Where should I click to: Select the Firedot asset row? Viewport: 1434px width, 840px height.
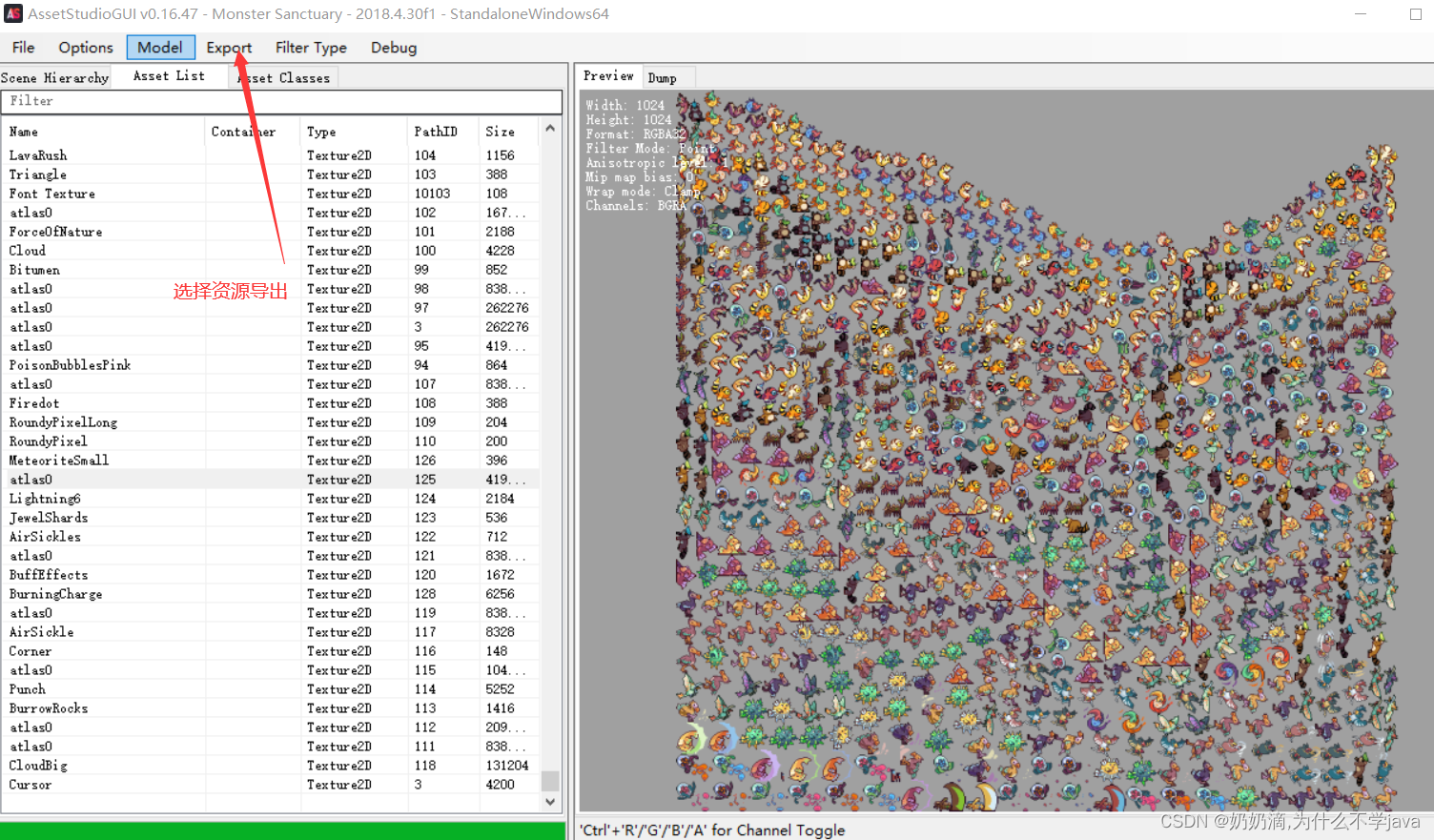tap(272, 403)
